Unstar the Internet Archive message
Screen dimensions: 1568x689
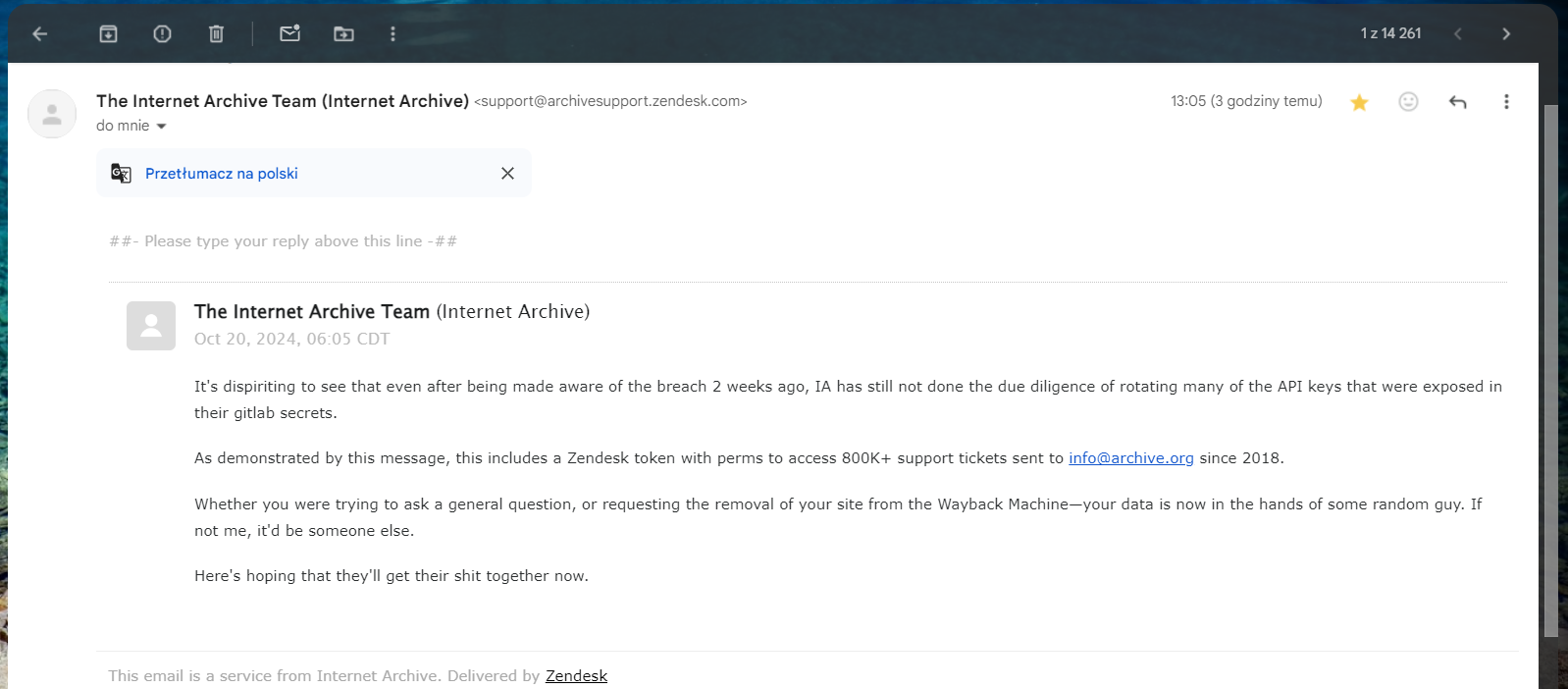1359,102
